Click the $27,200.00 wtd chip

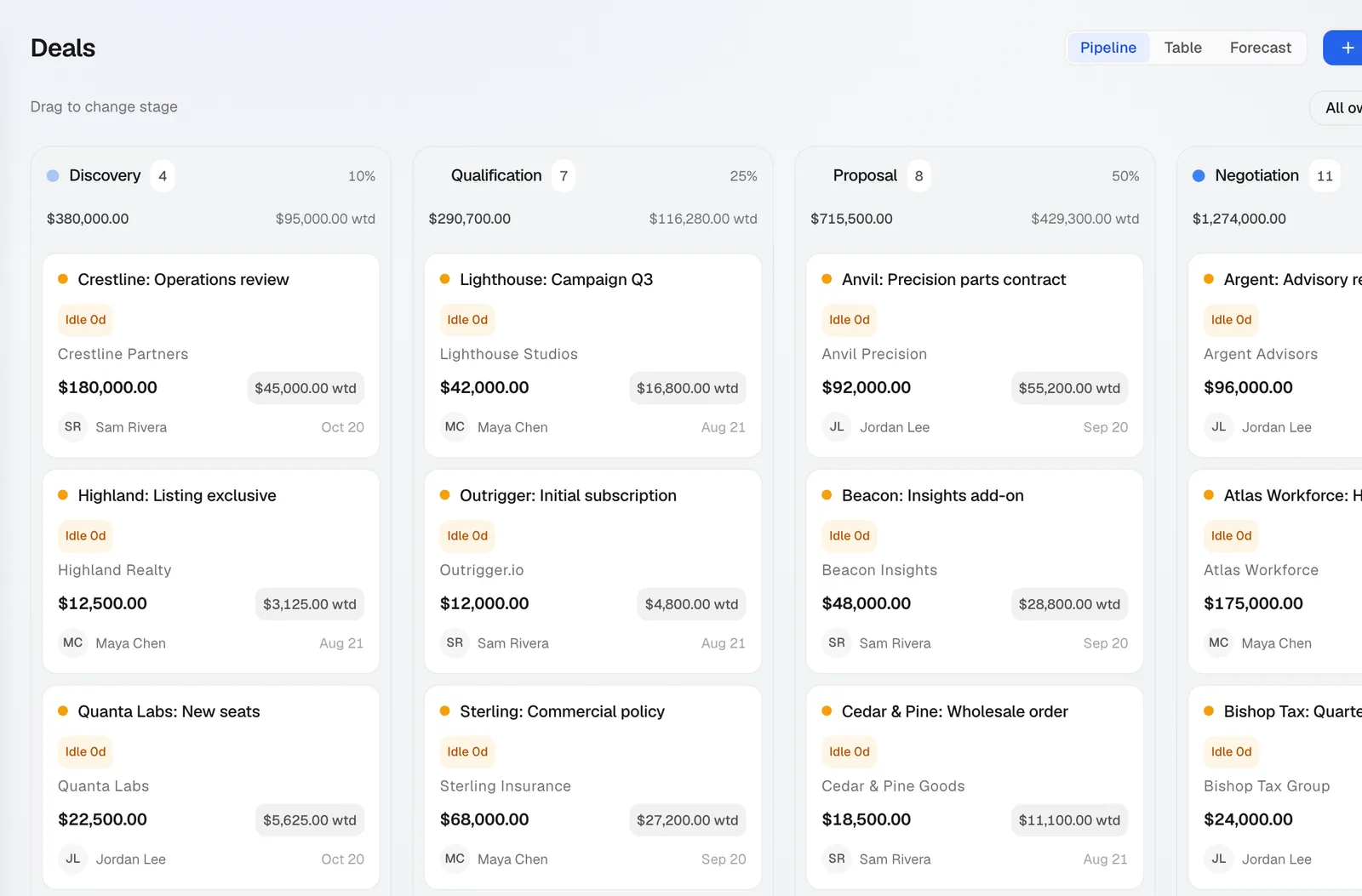click(x=687, y=820)
